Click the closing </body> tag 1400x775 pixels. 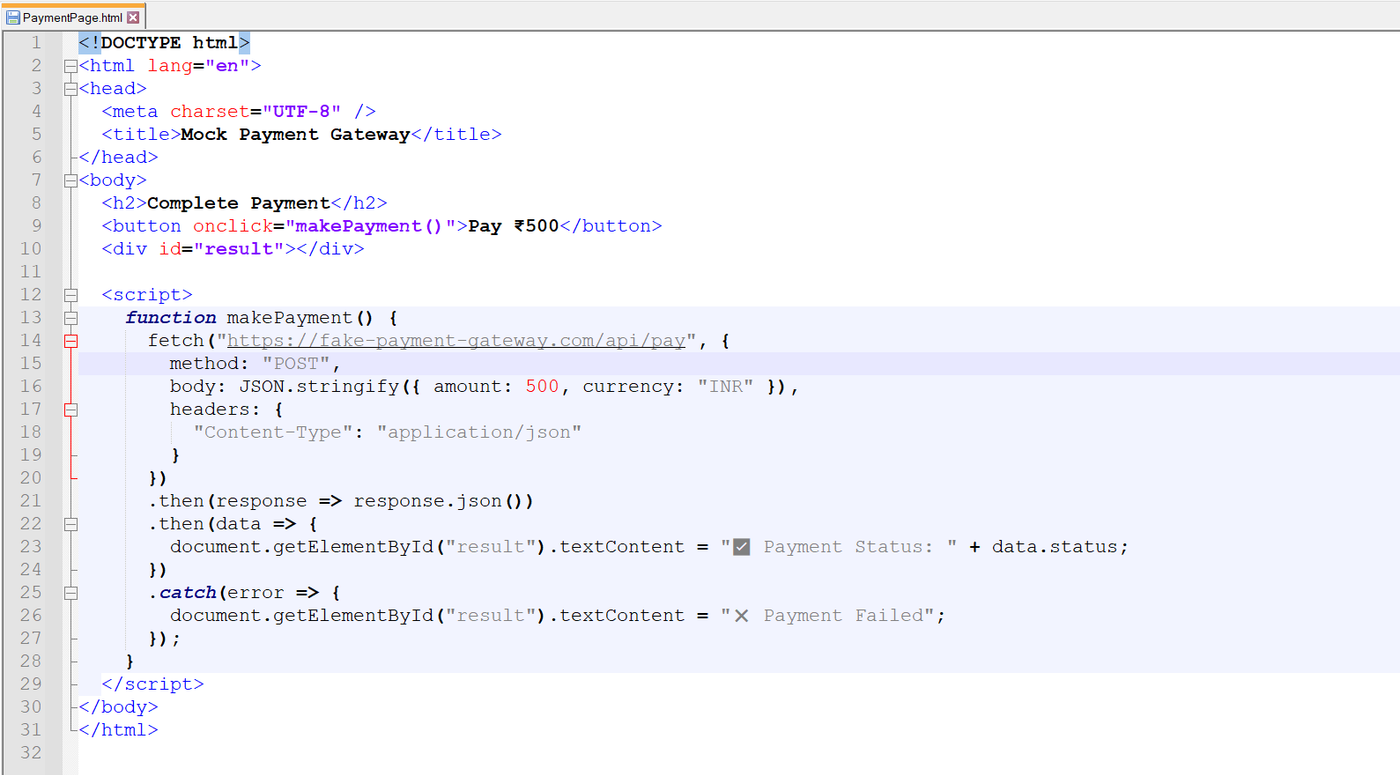[x=118, y=707]
